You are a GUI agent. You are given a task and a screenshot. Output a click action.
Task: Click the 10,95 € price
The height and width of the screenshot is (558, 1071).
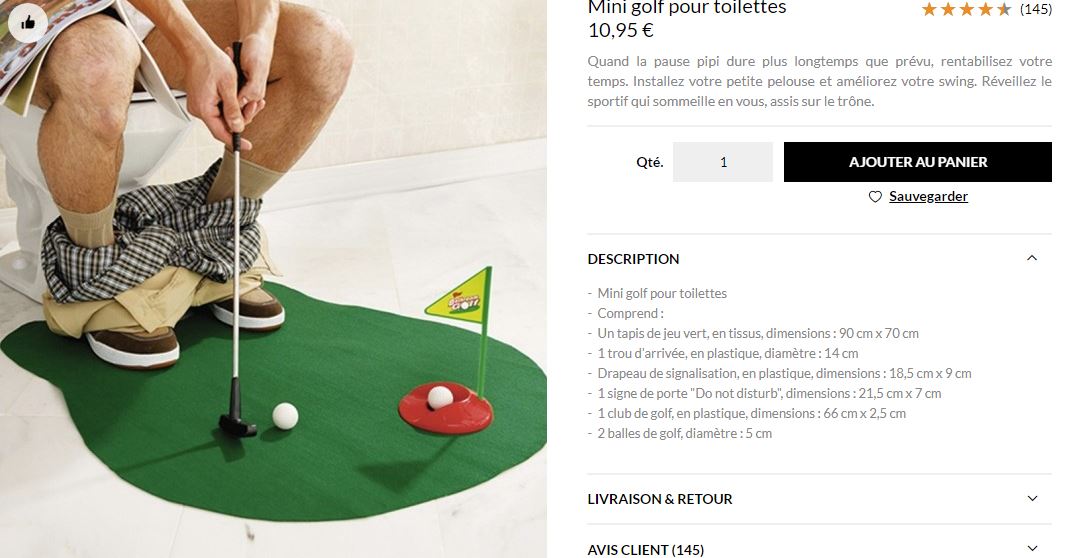620,31
